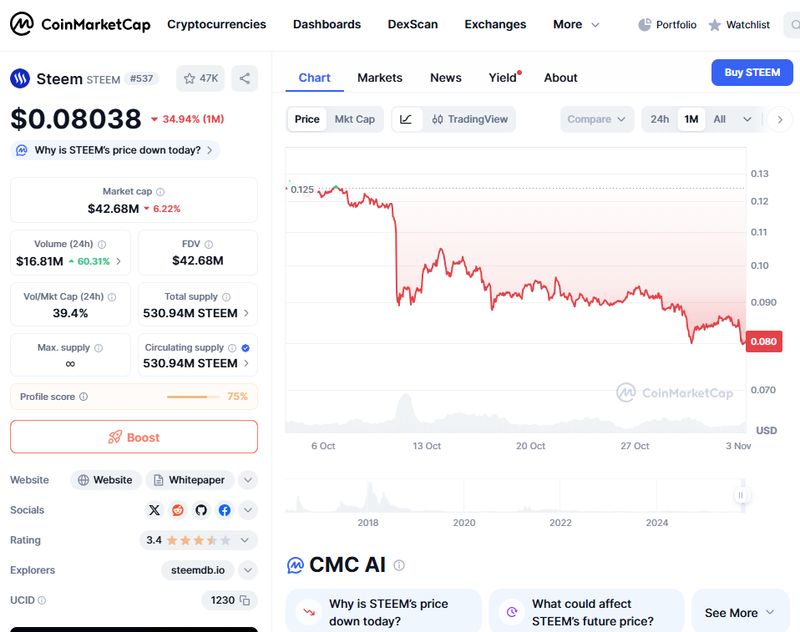Open the Compare dropdown
This screenshot has width=800, height=632.
[597, 119]
